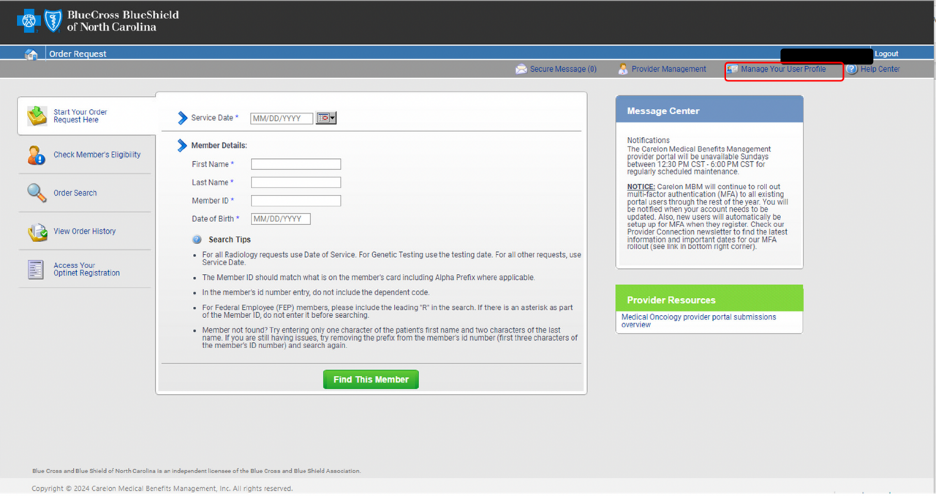Open Manage Your User Profile
This screenshot has width=936, height=496.
pos(783,69)
